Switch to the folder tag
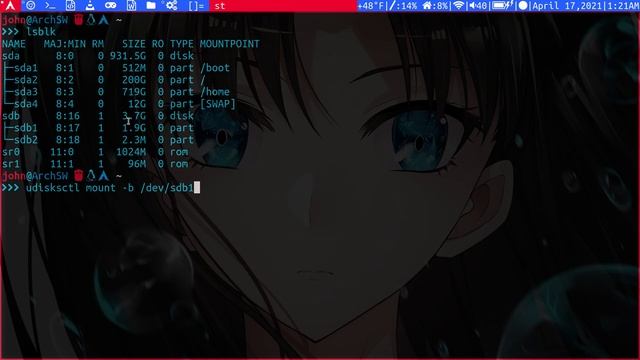Viewport: 640px width, 360px height. point(151,6)
